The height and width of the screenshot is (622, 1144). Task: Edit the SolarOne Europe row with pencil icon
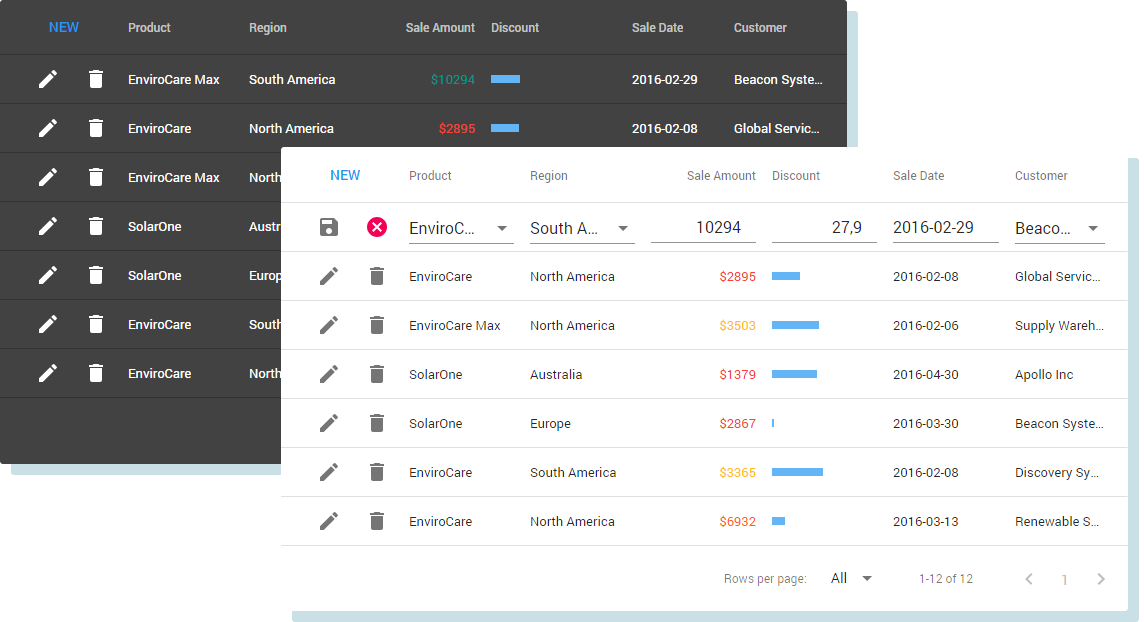tap(329, 423)
